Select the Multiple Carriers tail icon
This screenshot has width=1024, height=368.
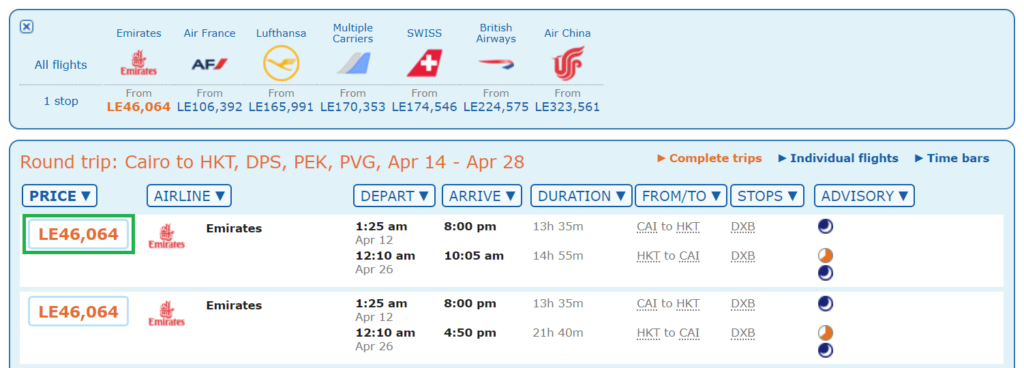click(353, 64)
